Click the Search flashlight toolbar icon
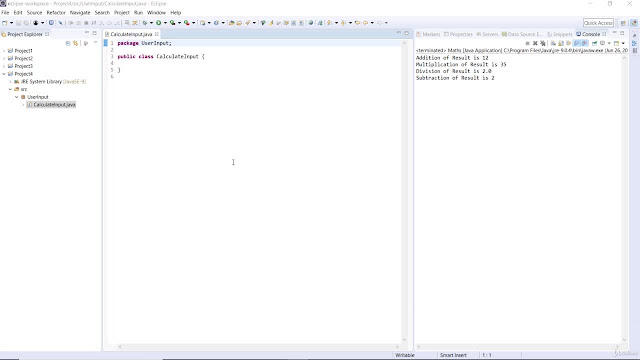Screen dimensions: 640x360 (247, 23)
